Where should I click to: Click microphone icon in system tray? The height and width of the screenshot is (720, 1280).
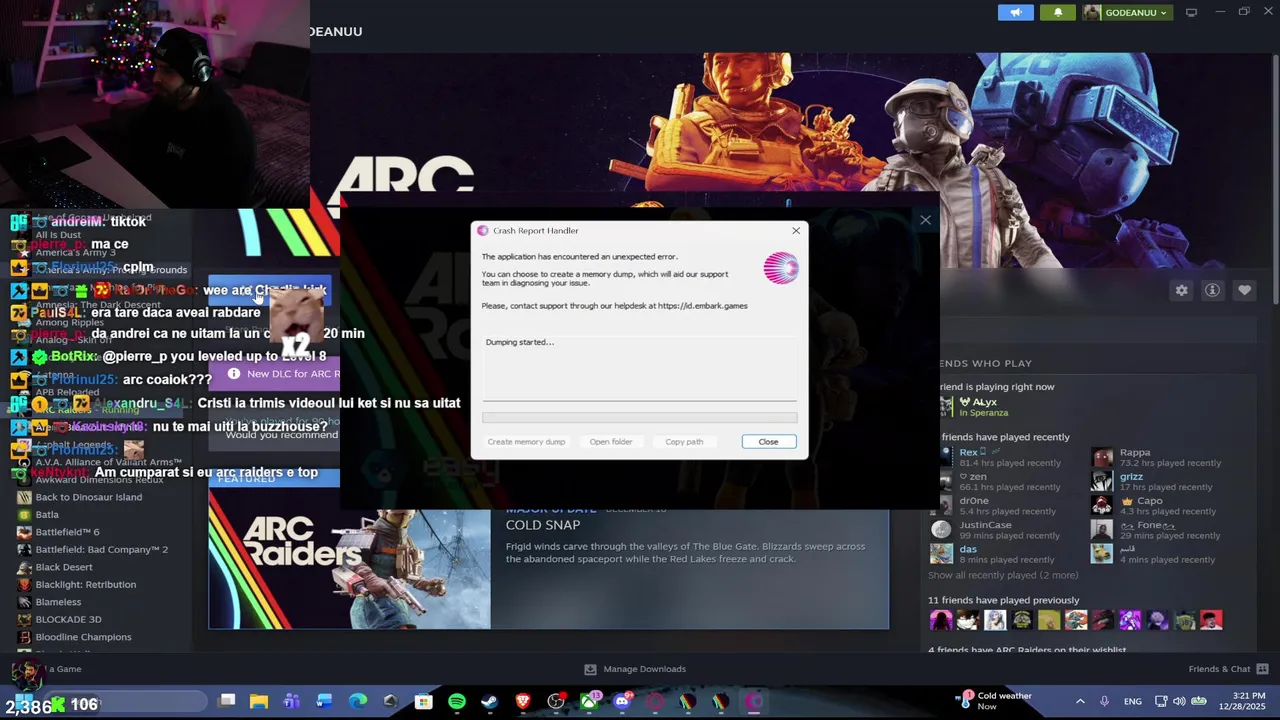1104,702
